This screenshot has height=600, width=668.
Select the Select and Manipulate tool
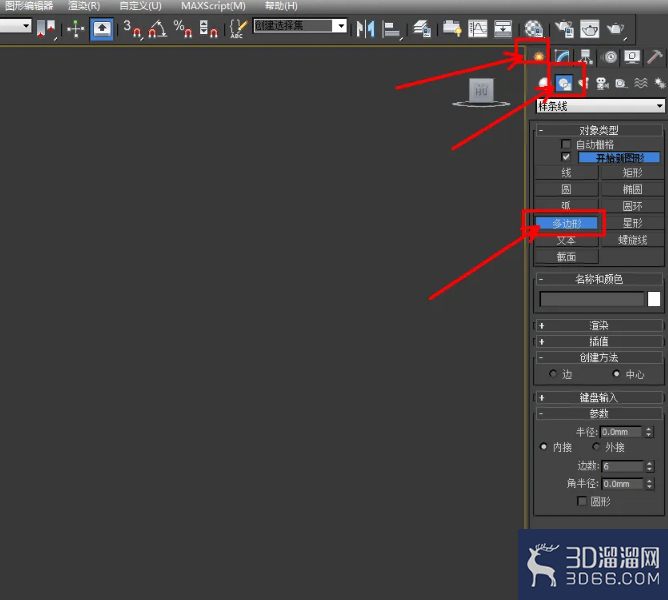(x=75, y=29)
